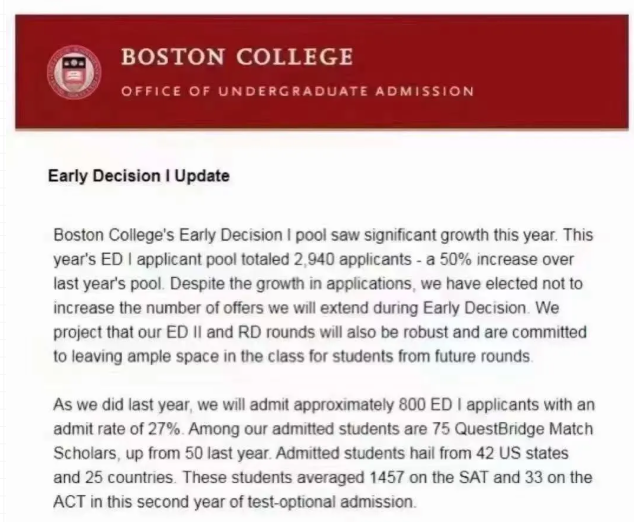634x522 pixels.
Task: Click the 2,940 applicants figure
Action: [x=351, y=259]
